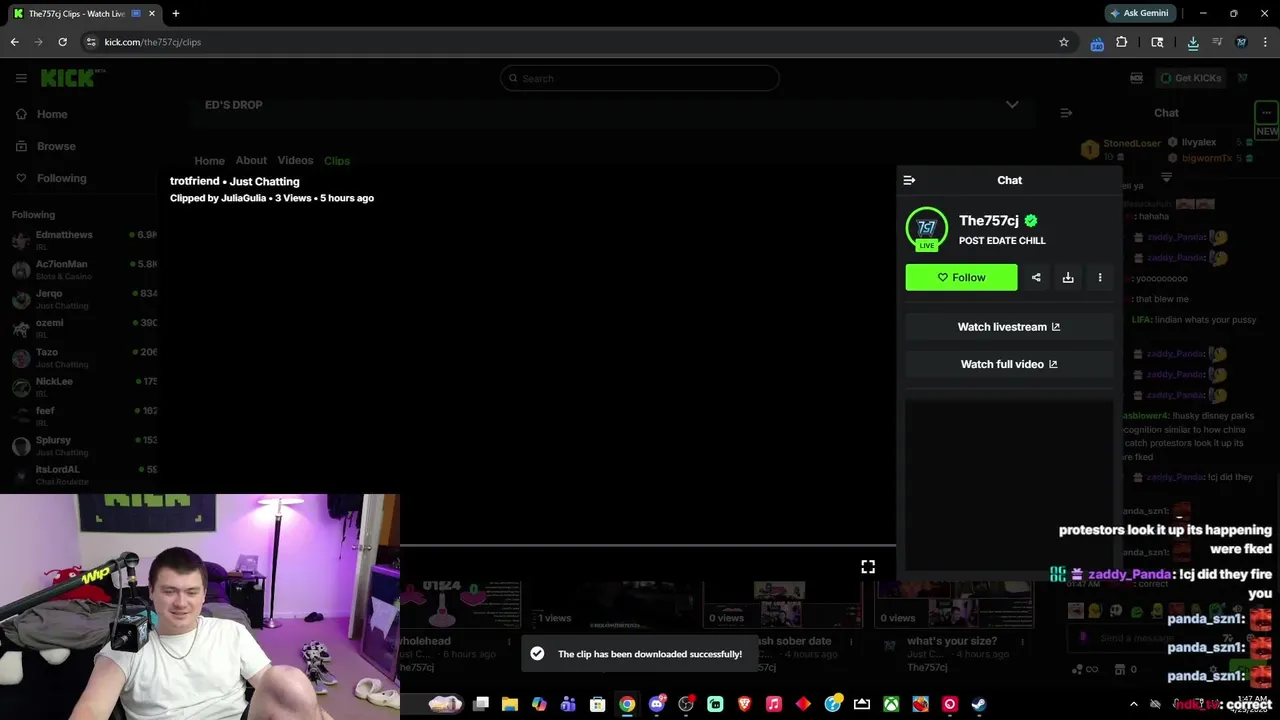Screen dimensions: 1280x720
Task: Open File Explorer from the taskbar
Action: [510, 704]
